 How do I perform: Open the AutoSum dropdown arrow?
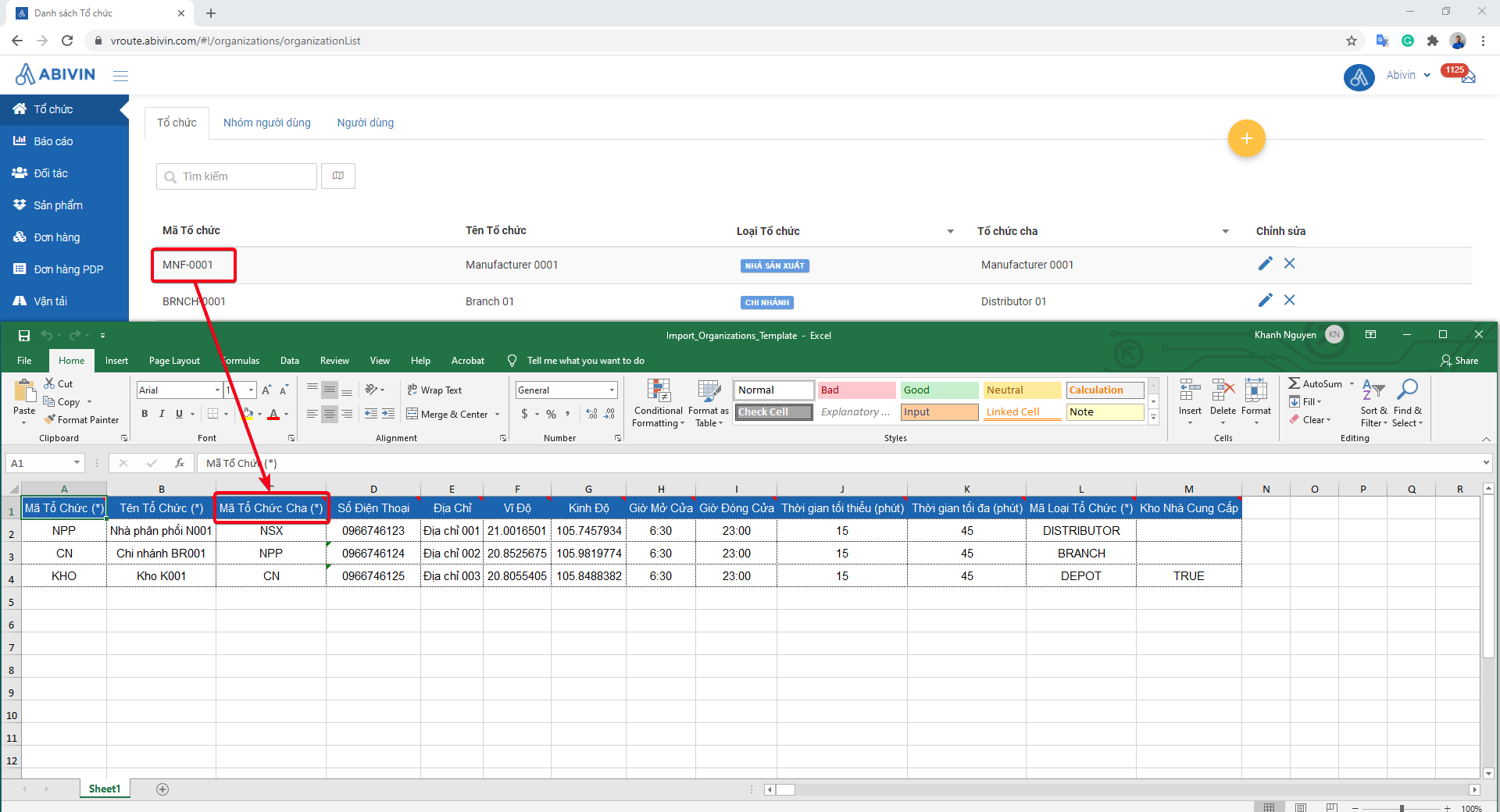1352,383
